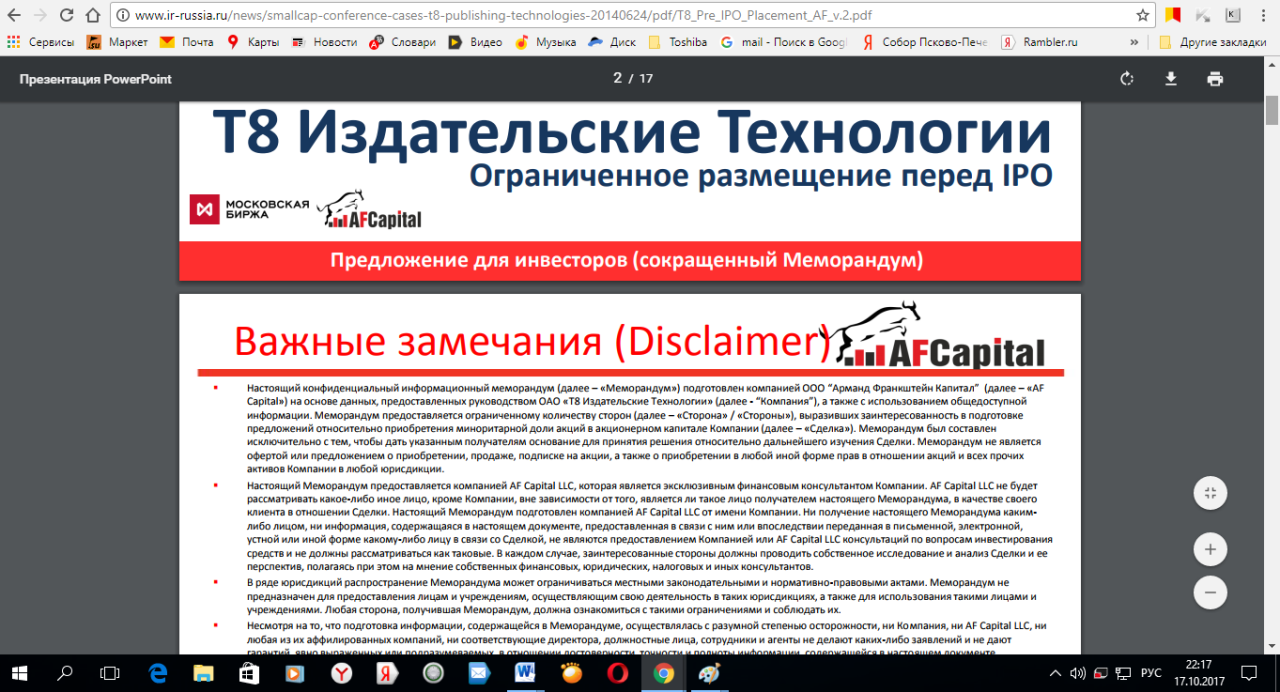Open the Маркет bookmark
This screenshot has width=1280, height=692.
point(117,42)
